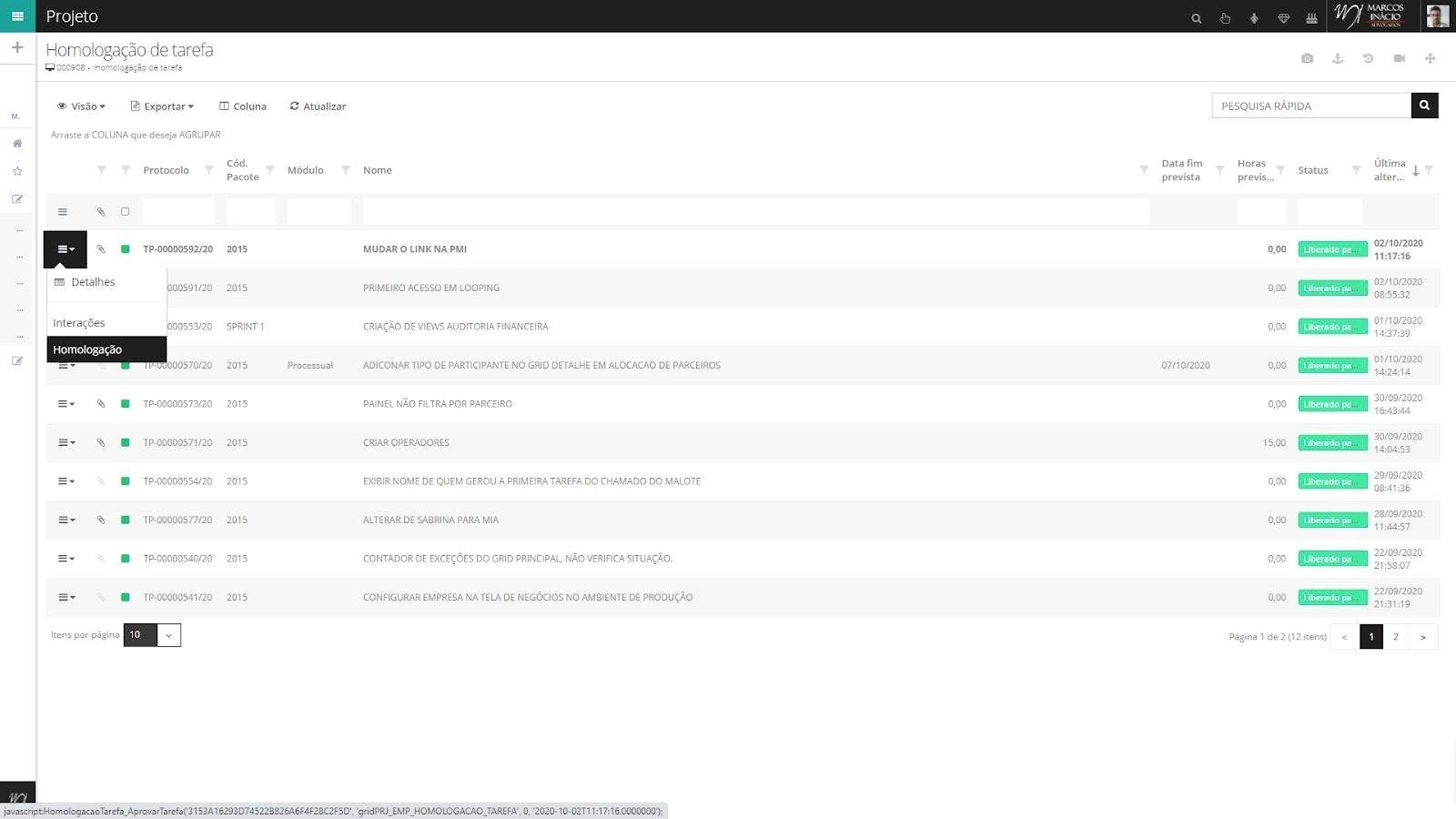Click the plus add icon in sidebar
The image size is (1456, 819).
(x=17, y=47)
